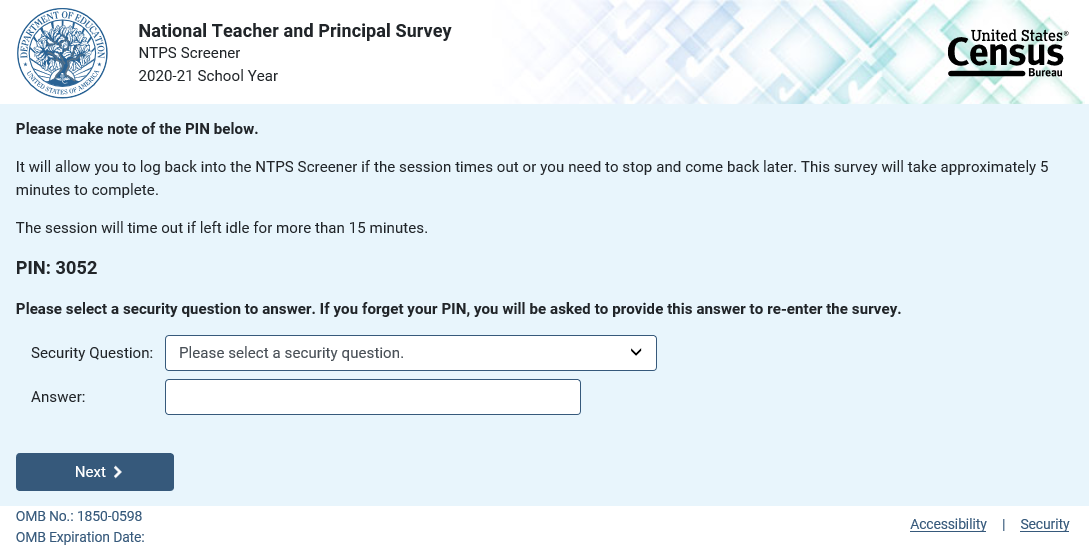Click the Department of Education seal
The width and height of the screenshot is (1089, 556).
point(62,52)
